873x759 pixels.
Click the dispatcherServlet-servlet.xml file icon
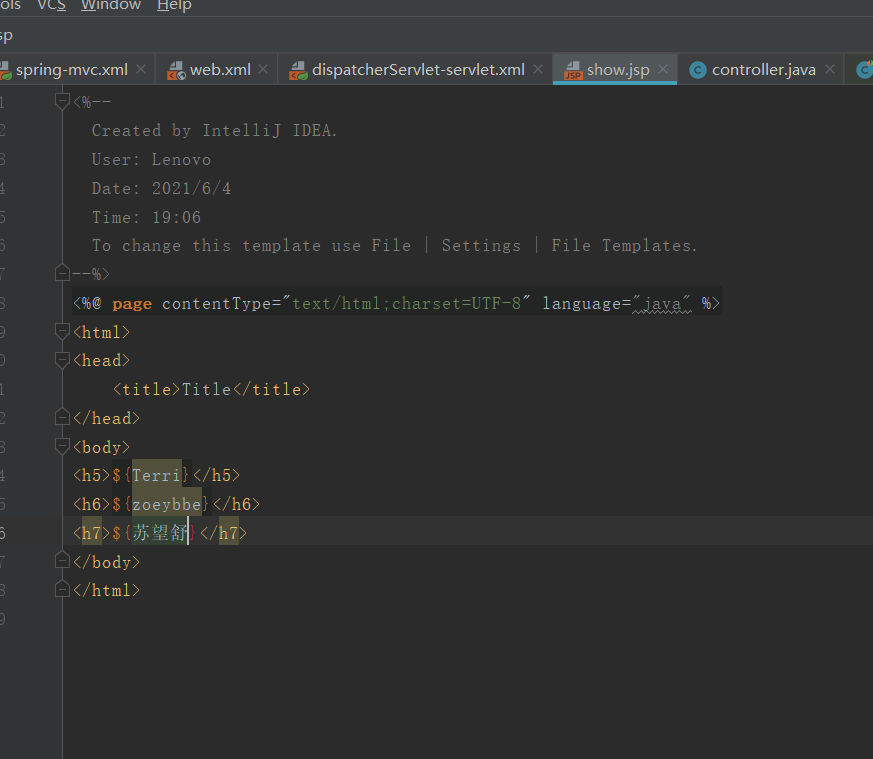[x=298, y=70]
